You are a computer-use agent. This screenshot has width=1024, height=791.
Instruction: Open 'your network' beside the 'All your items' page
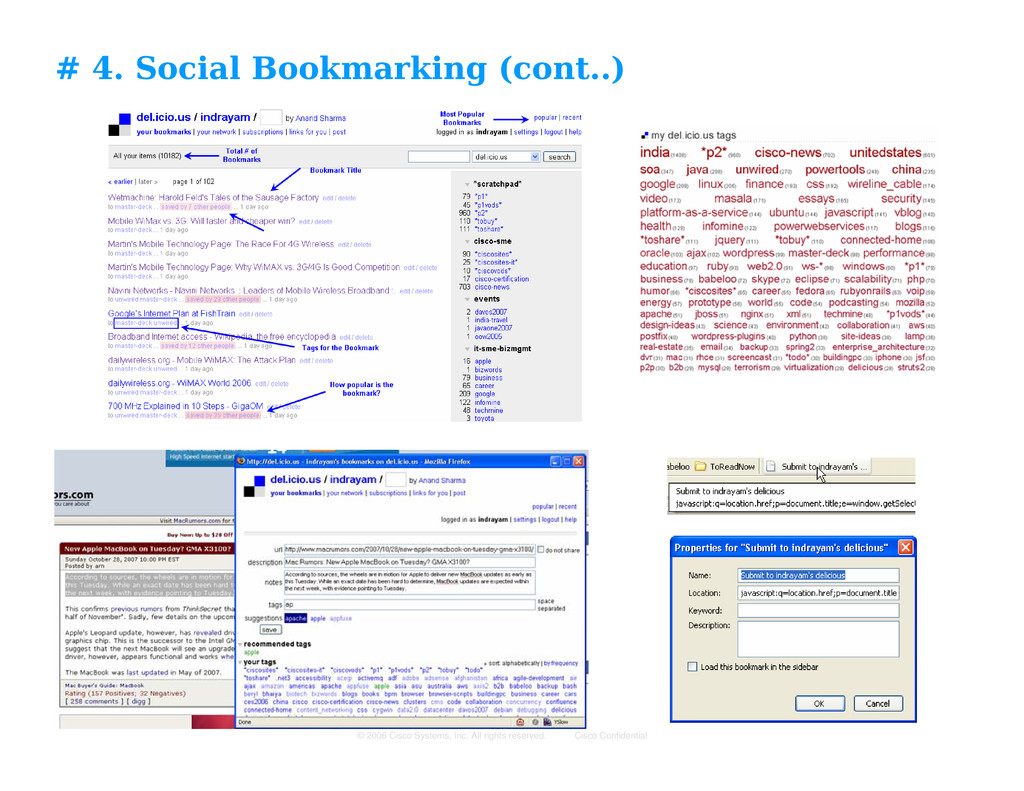tap(216, 132)
